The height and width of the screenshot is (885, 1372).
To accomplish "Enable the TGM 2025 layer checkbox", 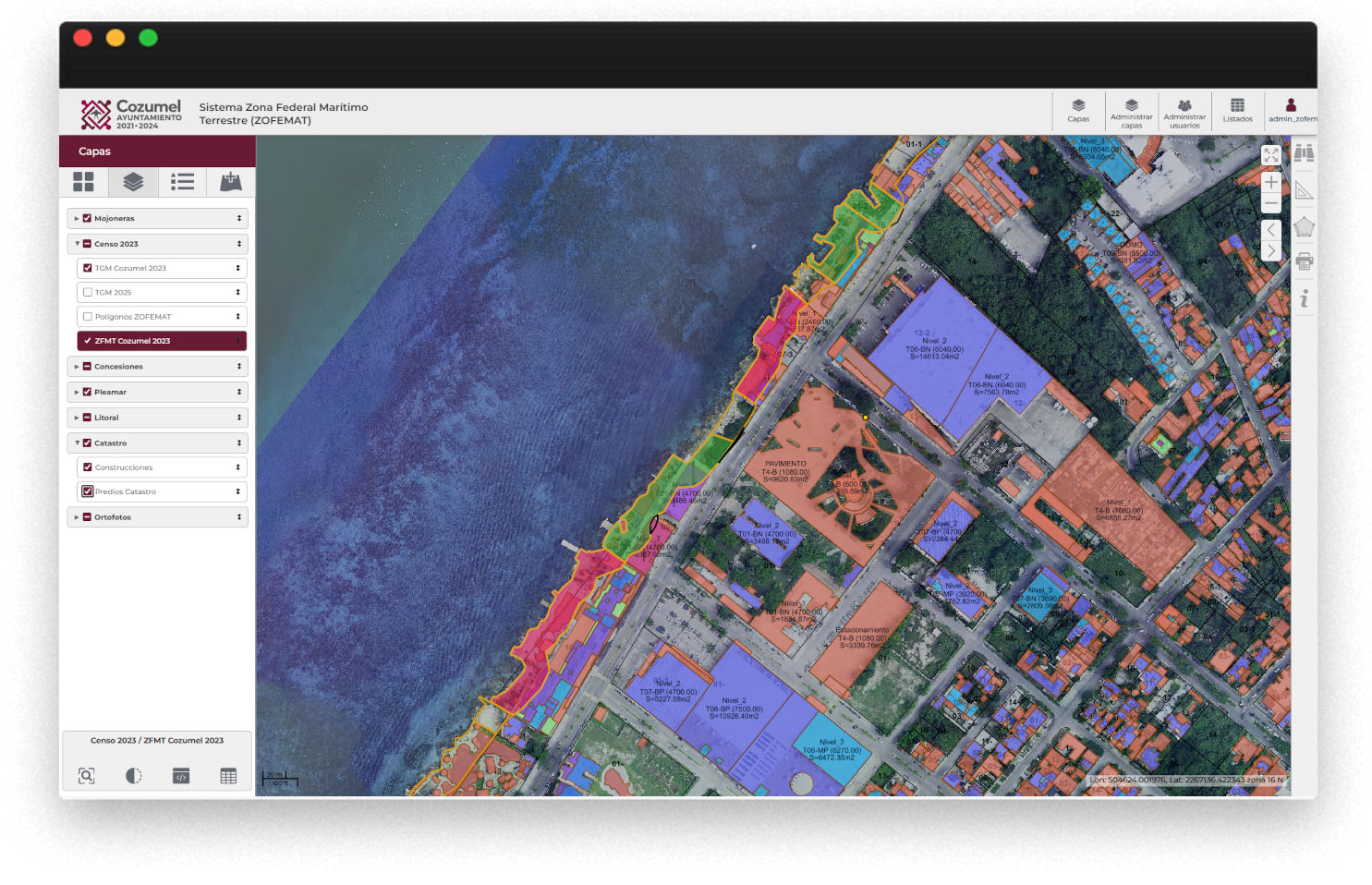I will coord(88,292).
